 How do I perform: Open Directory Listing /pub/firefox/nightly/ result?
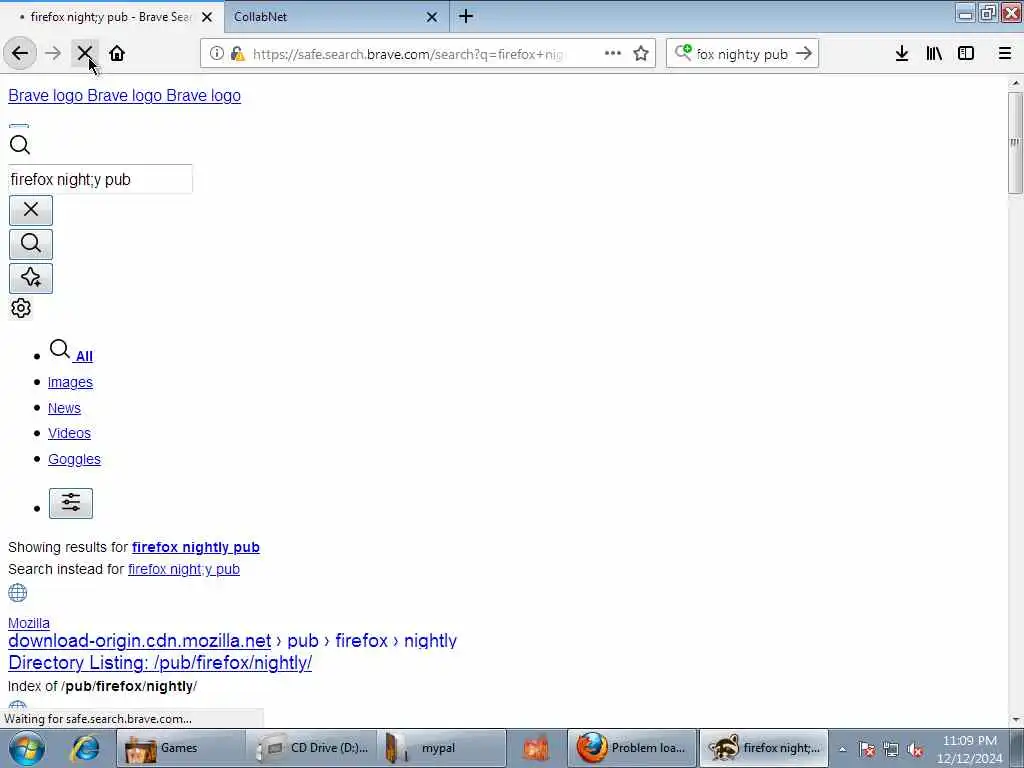160,663
